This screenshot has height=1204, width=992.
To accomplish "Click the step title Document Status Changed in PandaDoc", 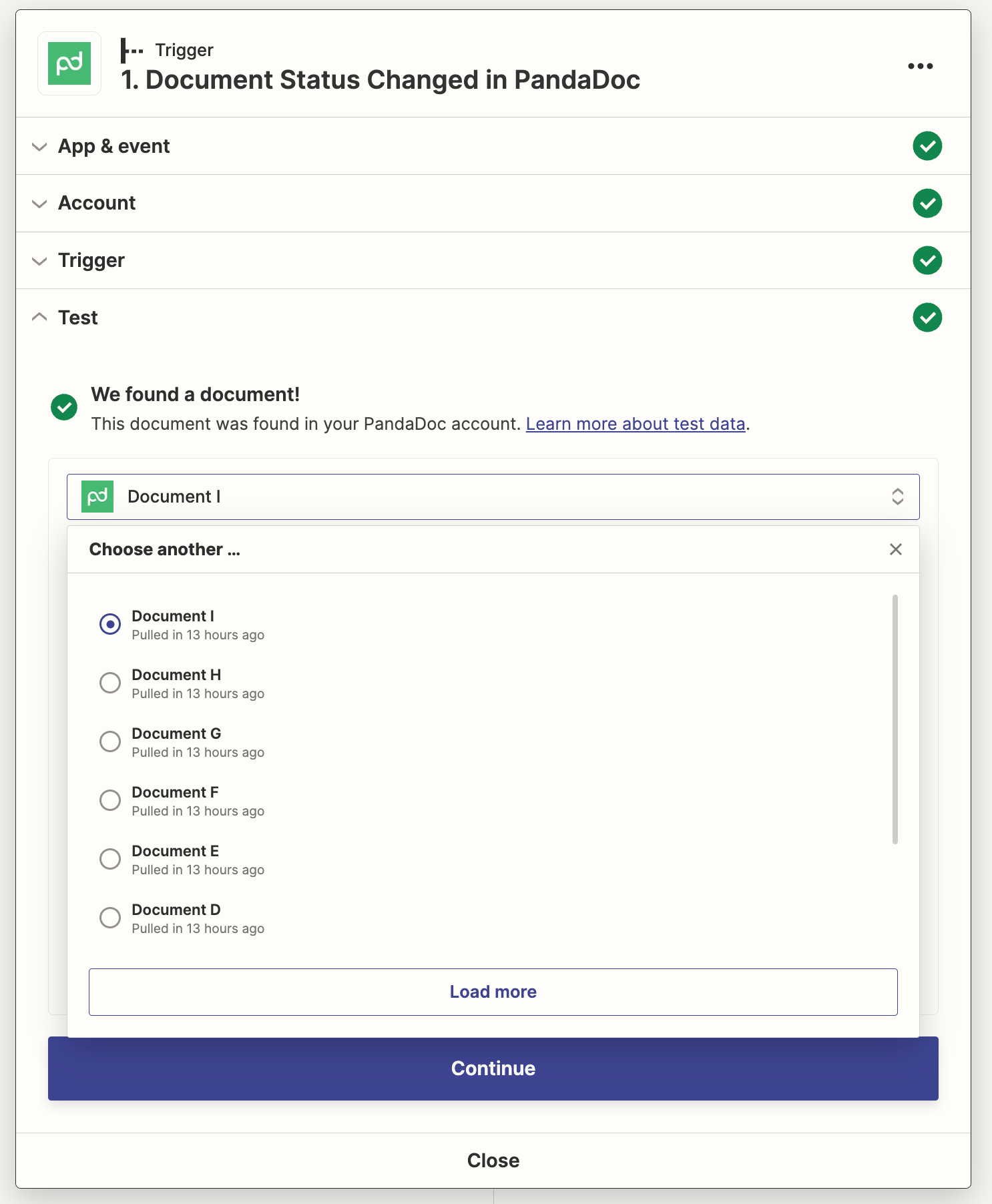I will click(x=381, y=80).
